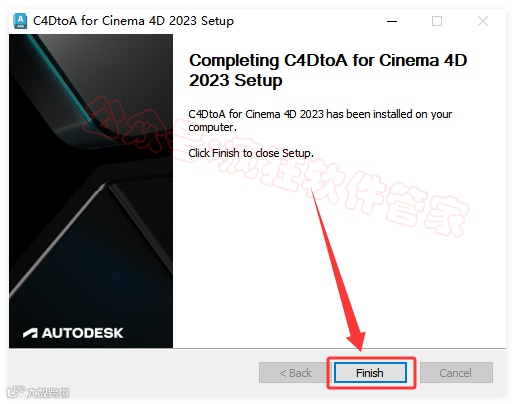Click the AUTODESK wordmark text
The image size is (515, 404).
[82, 333]
